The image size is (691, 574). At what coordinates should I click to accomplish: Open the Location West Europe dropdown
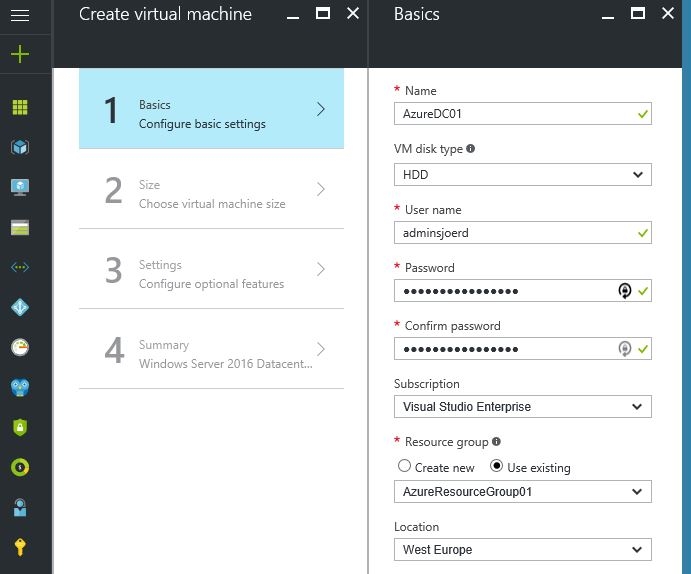[x=522, y=549]
